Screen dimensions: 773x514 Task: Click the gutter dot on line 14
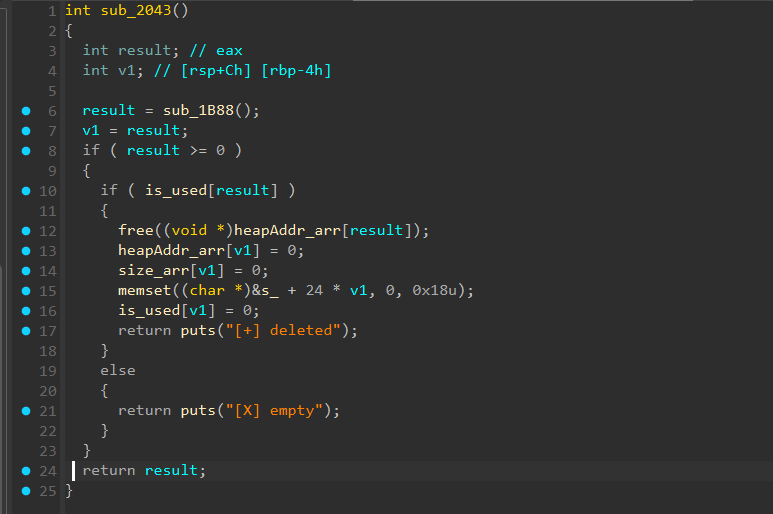tap(27, 271)
